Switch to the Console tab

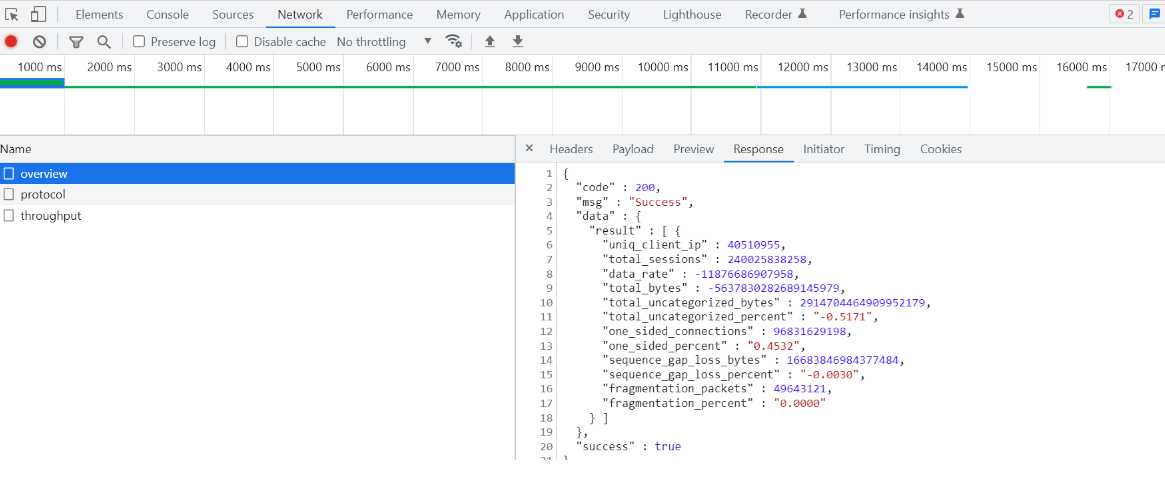167,14
